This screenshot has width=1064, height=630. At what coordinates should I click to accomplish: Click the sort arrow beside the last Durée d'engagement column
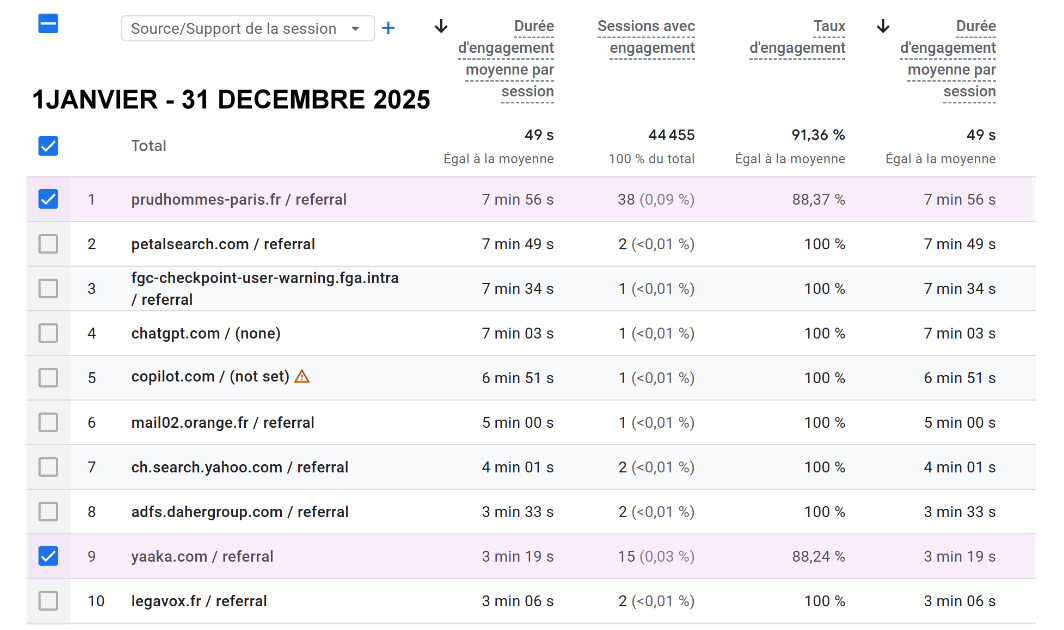[883, 26]
